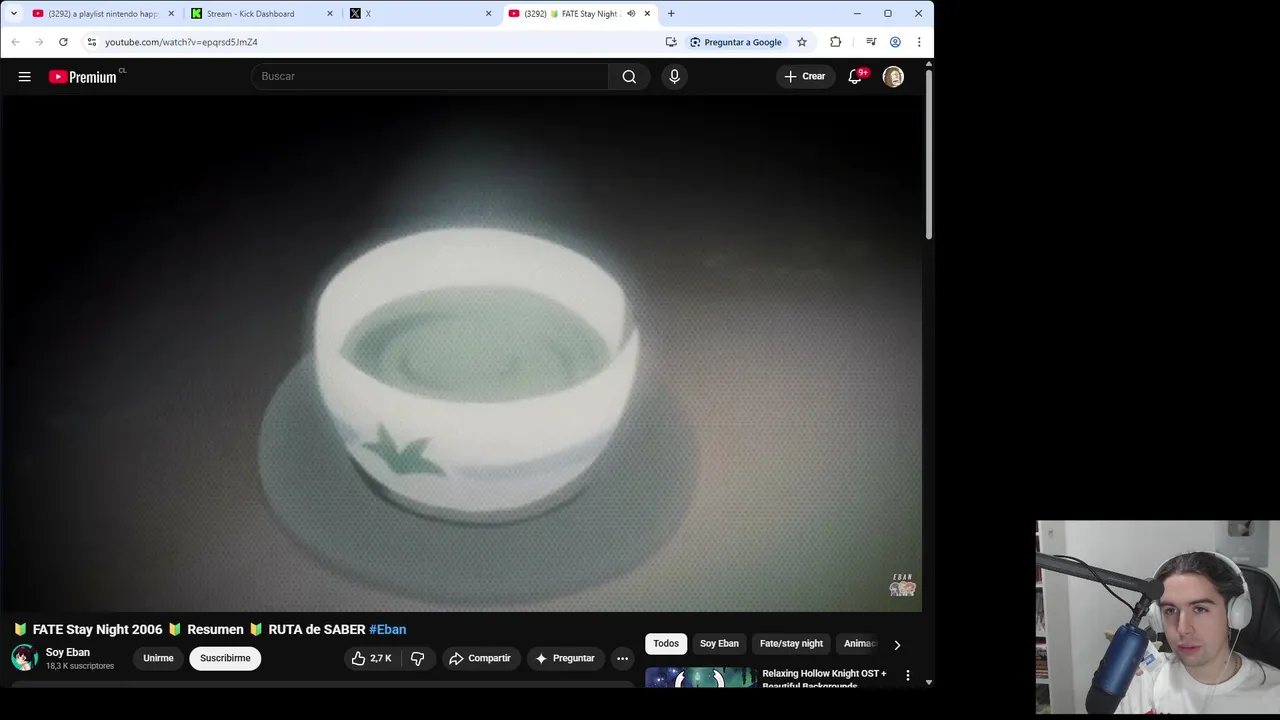Open the Chrome three-dot menu
The height and width of the screenshot is (720, 1280).
click(919, 42)
